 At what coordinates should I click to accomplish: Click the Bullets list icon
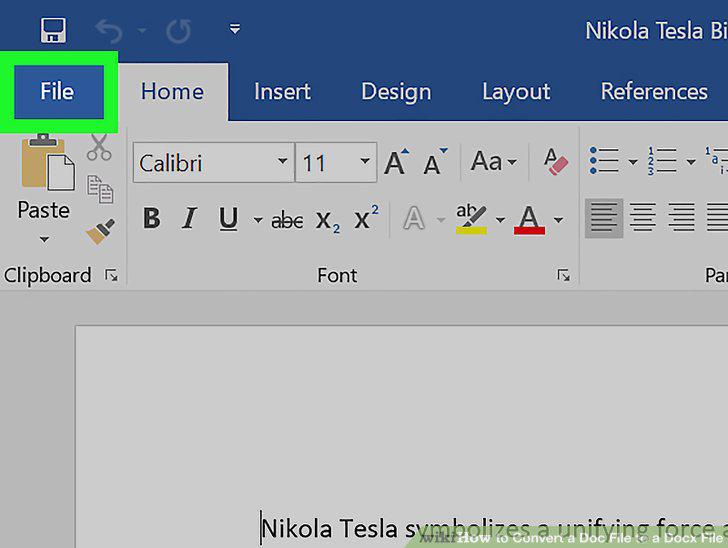tap(604, 160)
